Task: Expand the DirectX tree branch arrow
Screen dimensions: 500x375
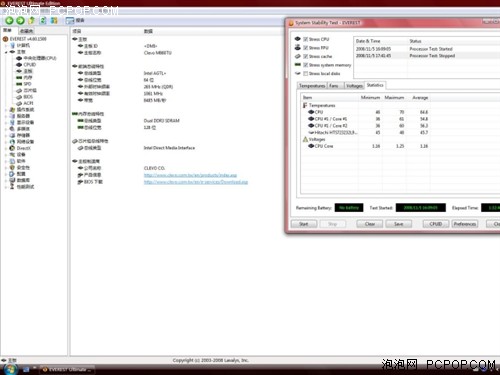Action: pyautogui.click(x=6, y=148)
